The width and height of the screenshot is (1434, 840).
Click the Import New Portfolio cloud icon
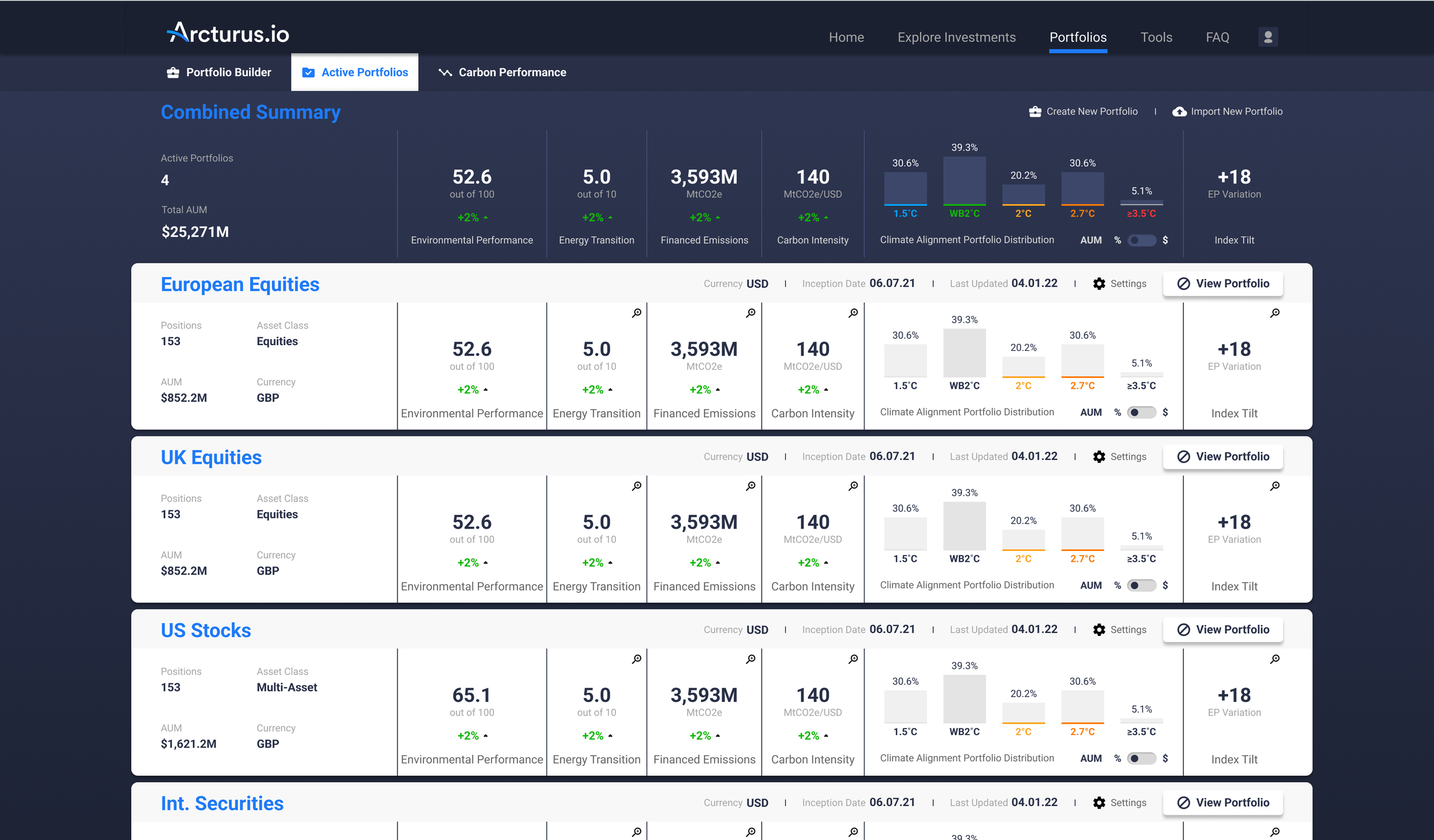click(1179, 112)
